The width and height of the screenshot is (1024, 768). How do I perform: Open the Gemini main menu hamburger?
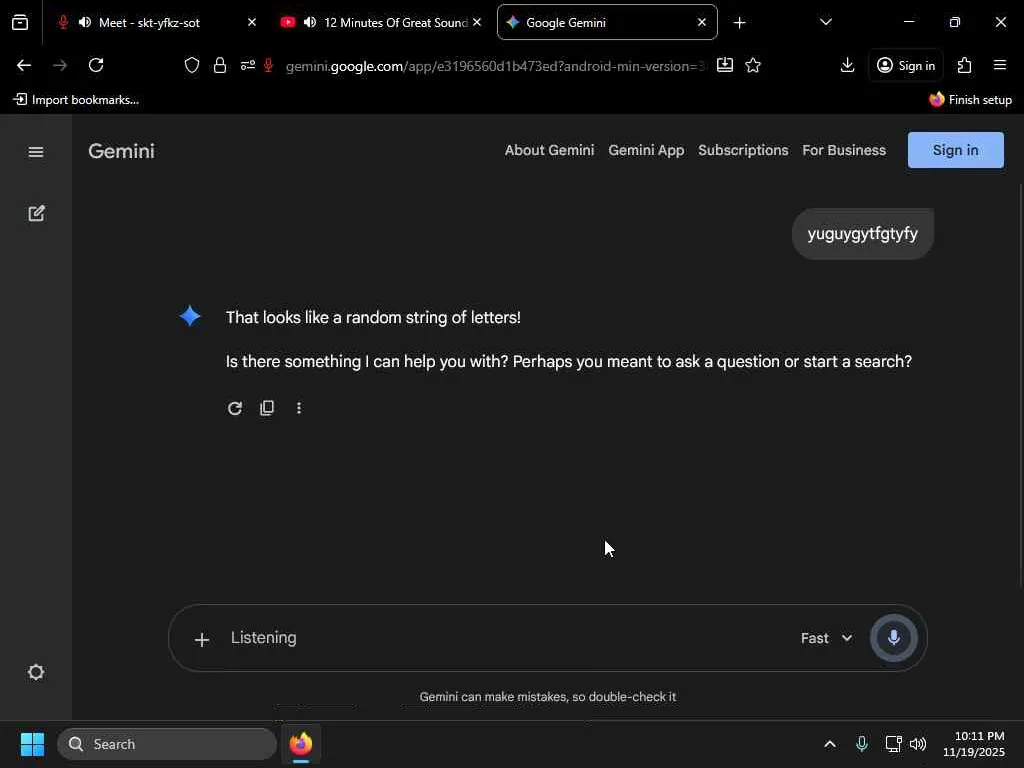[36, 152]
